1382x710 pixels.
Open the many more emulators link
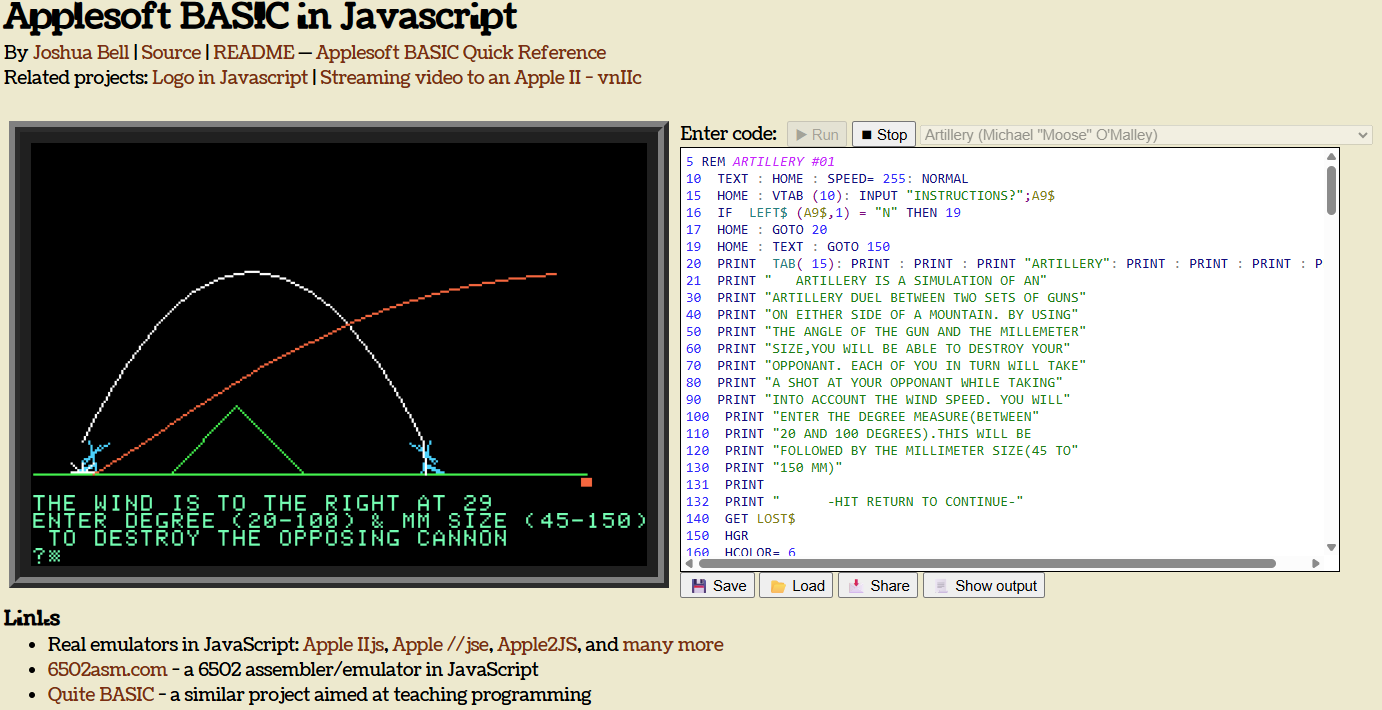pos(673,644)
